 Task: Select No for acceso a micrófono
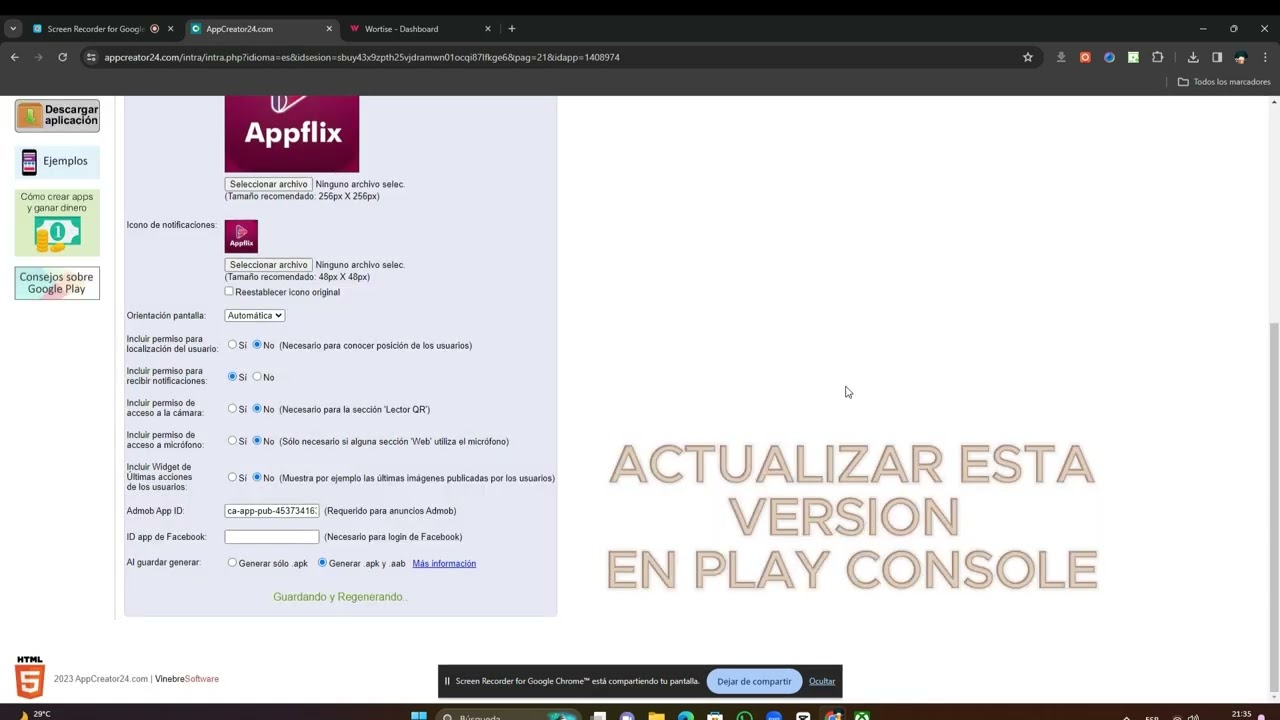[x=257, y=441]
